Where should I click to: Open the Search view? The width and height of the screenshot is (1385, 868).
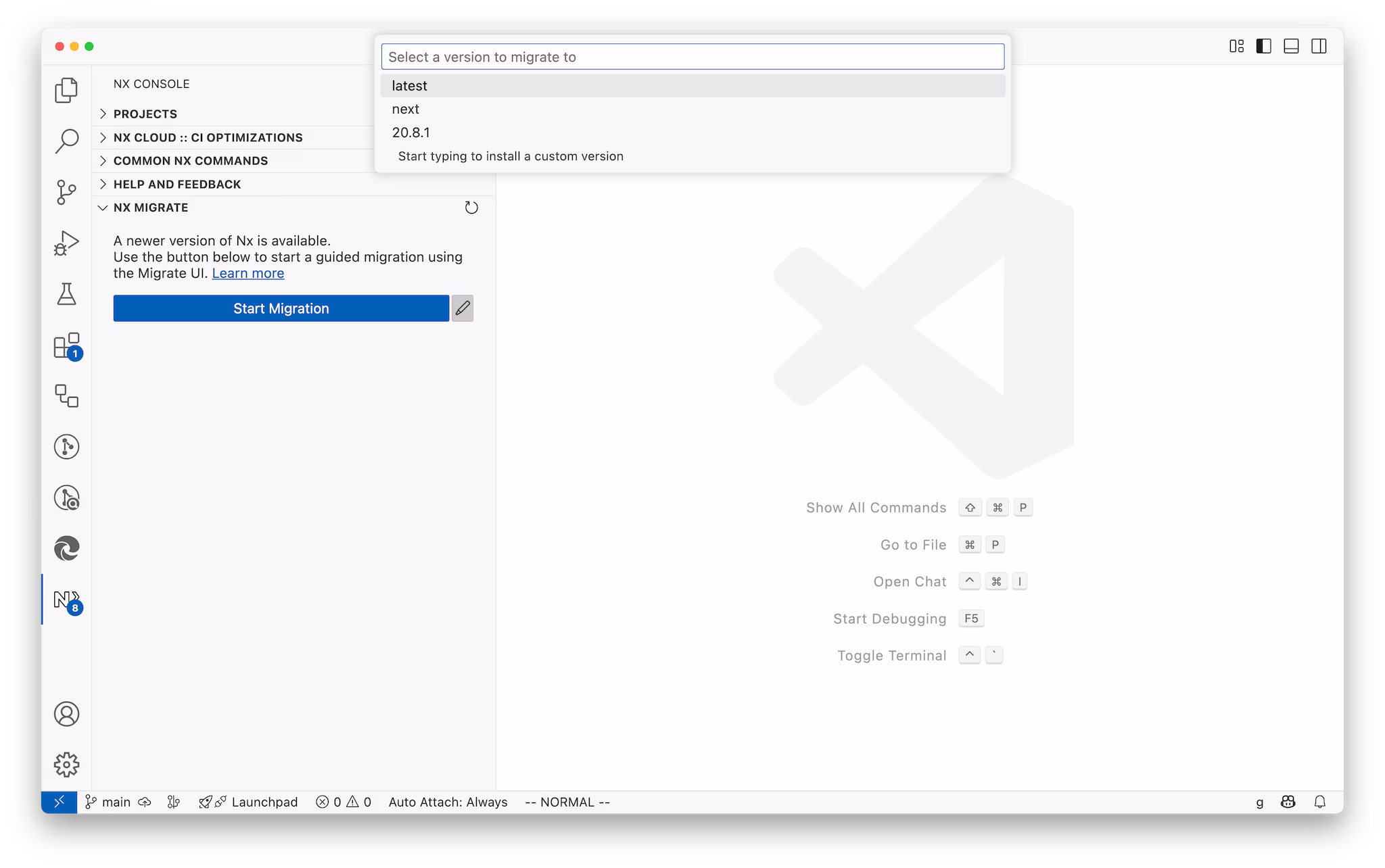(x=66, y=139)
